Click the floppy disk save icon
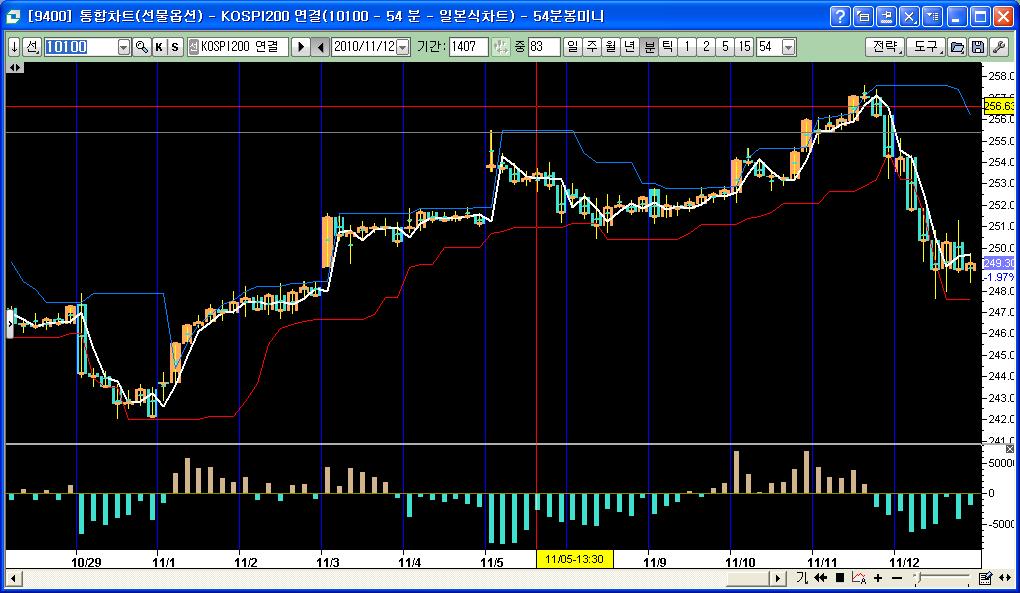 tap(977, 47)
